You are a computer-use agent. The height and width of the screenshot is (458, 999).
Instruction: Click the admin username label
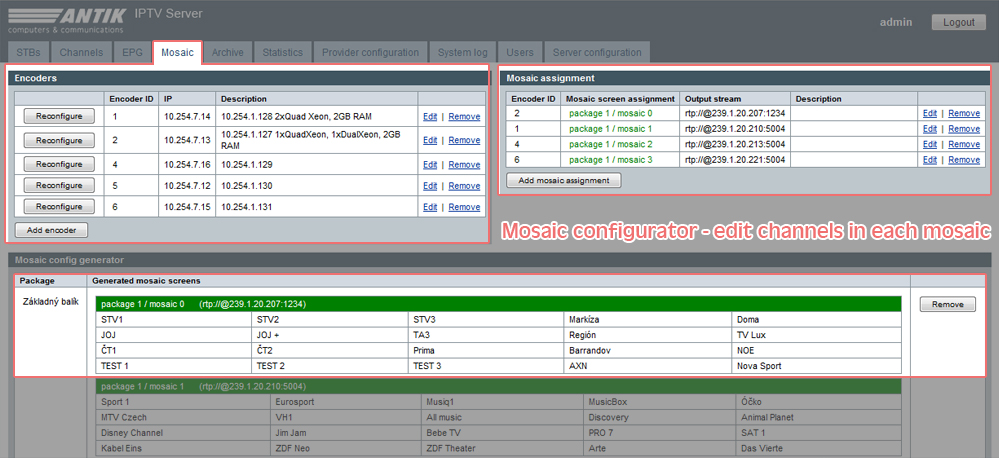coord(896,22)
